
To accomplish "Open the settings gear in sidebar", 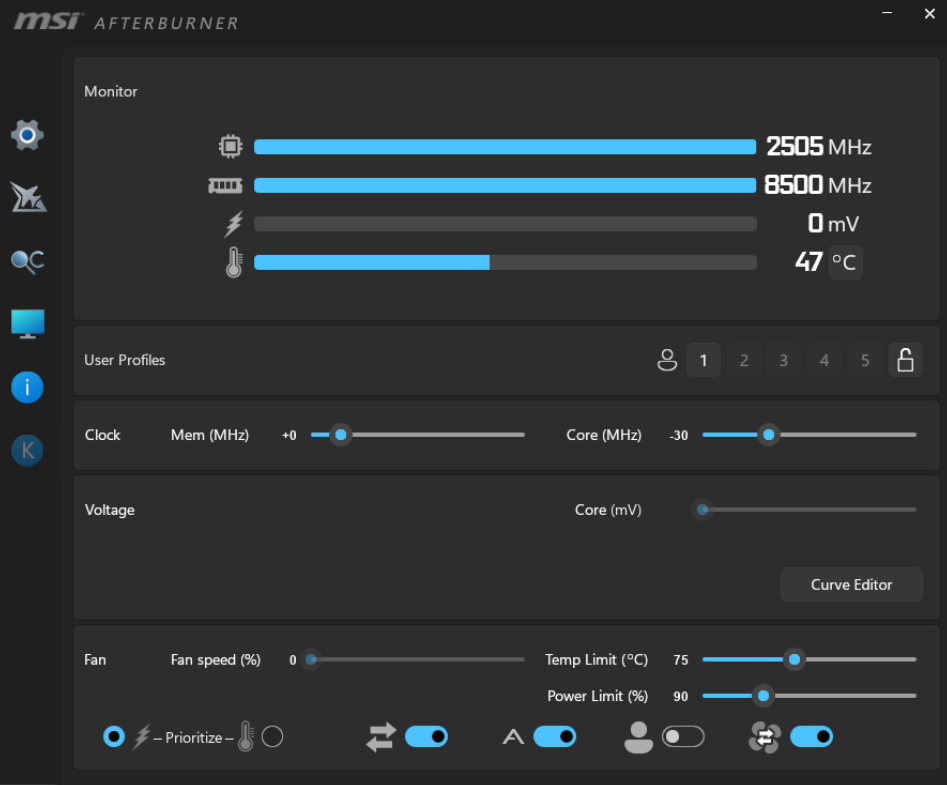I will [27, 135].
